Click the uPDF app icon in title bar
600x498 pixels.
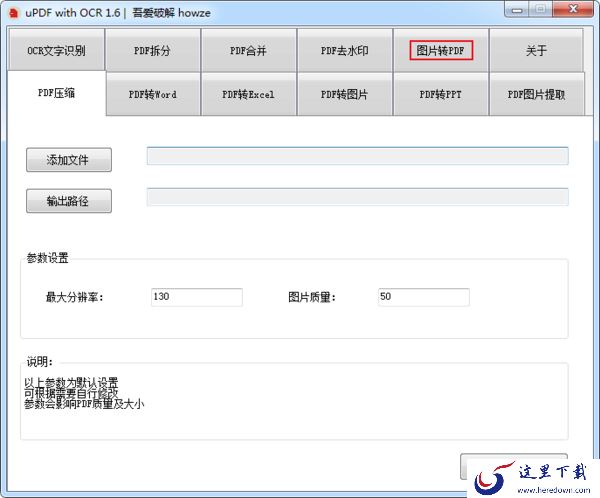click(x=14, y=13)
